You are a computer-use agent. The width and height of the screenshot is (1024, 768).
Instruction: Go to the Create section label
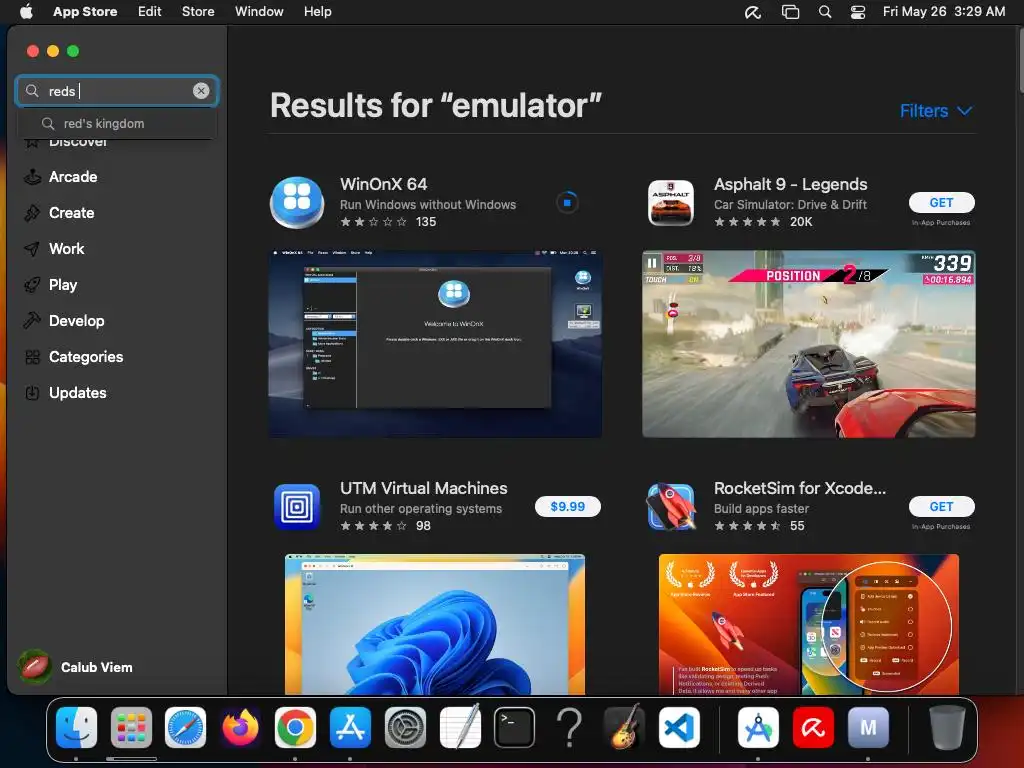[72, 213]
